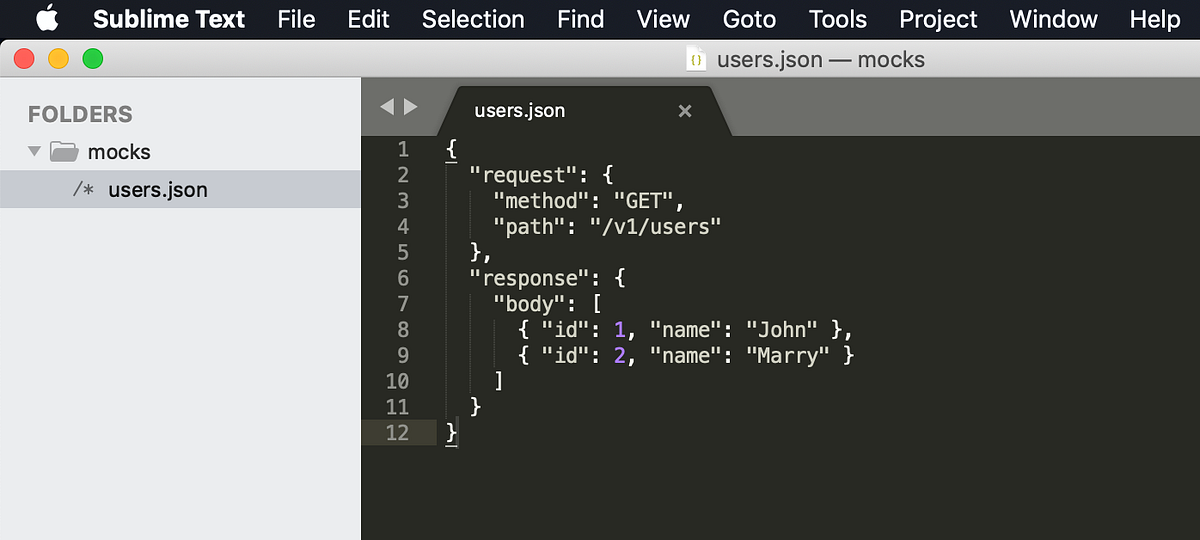The width and height of the screenshot is (1200, 540).
Task: Open the Apple menu
Action: [46, 19]
